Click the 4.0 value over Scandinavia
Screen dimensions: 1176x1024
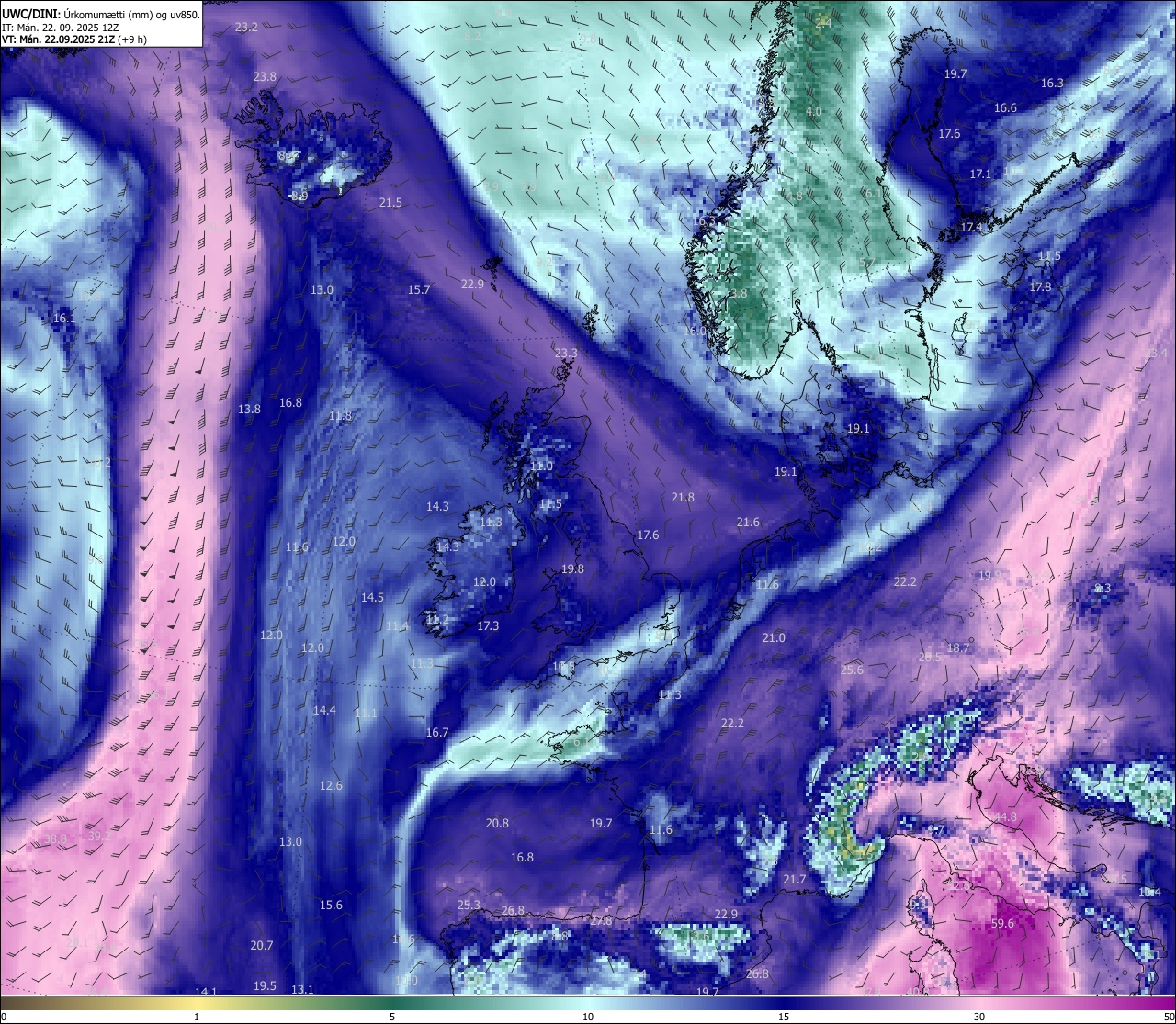pyautogui.click(x=814, y=112)
